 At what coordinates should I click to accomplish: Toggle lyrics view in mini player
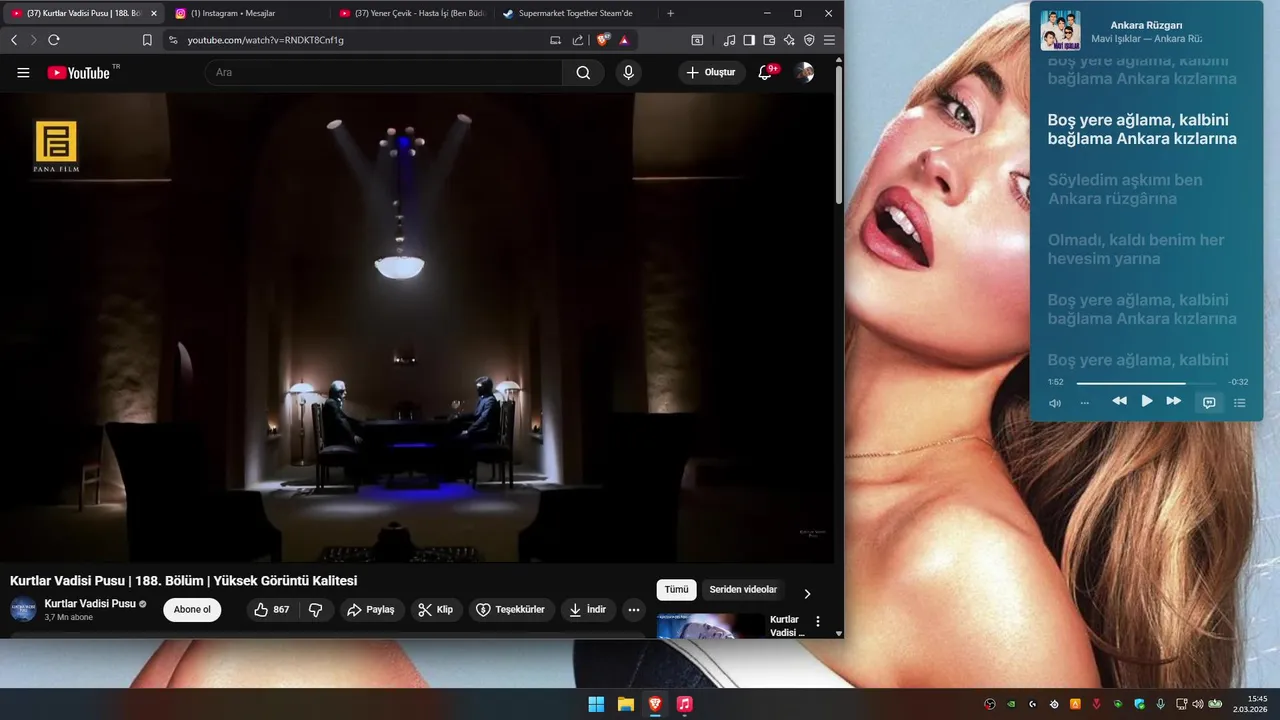[1209, 403]
